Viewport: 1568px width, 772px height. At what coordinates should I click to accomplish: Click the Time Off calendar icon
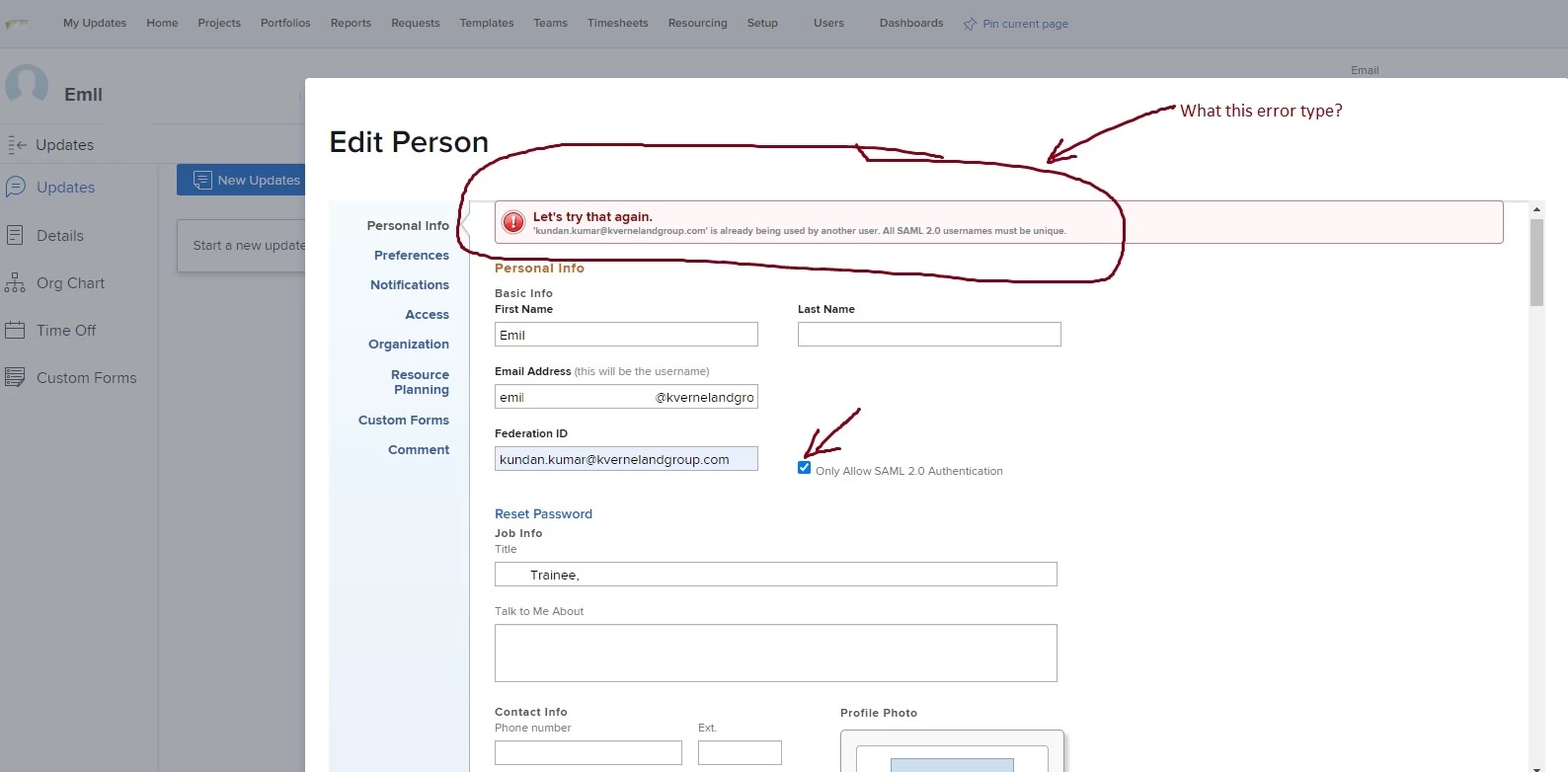[15, 330]
